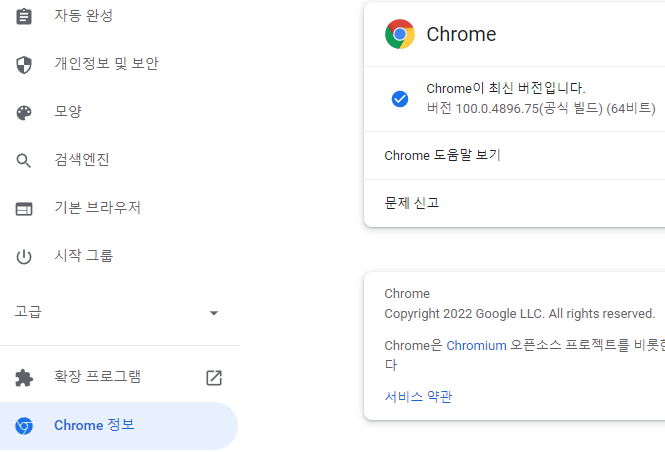Click the blue Chrome icon beside Chrome 정보
The height and width of the screenshot is (452, 665).
24,426
